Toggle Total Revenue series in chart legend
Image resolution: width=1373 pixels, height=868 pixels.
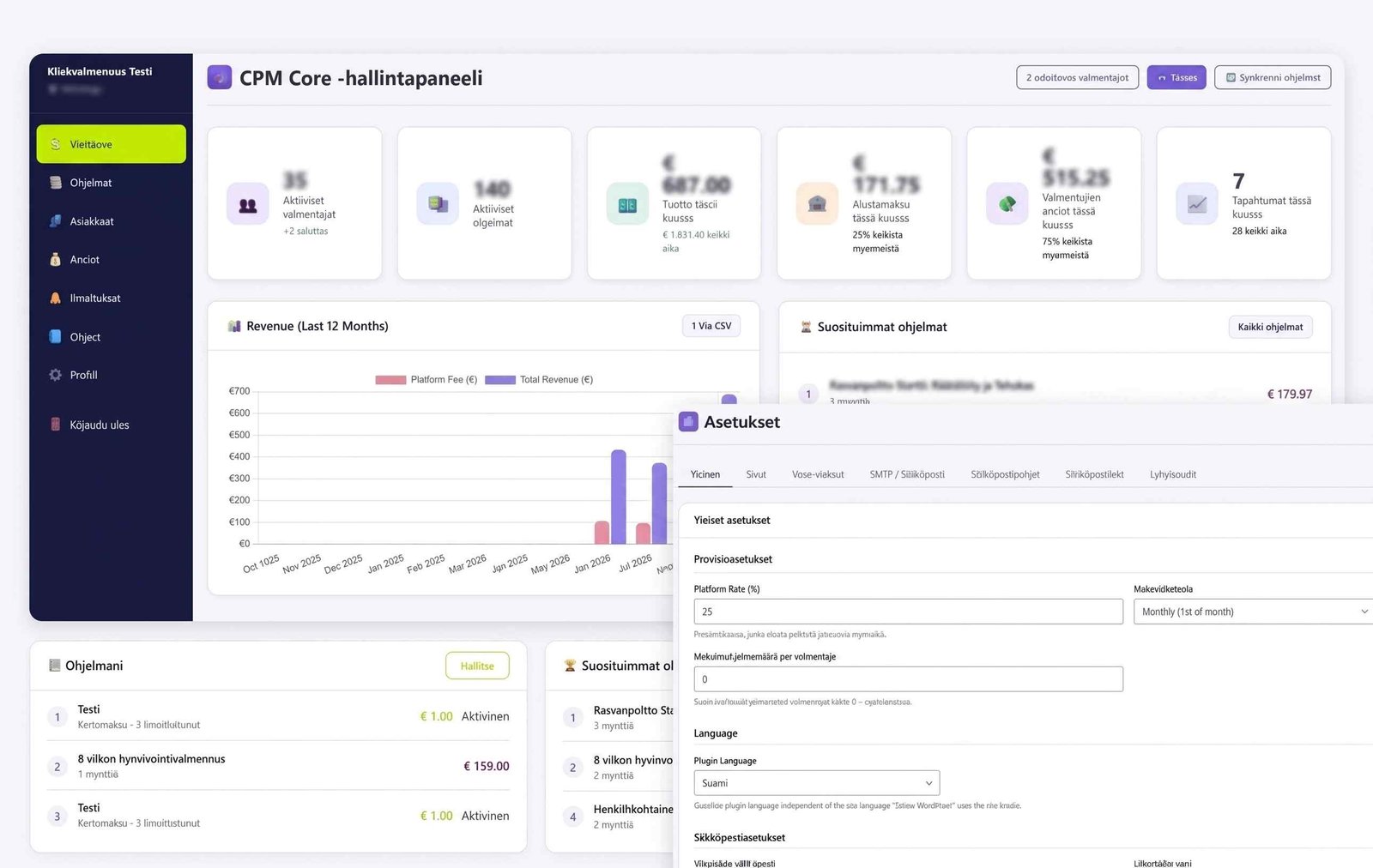click(539, 380)
